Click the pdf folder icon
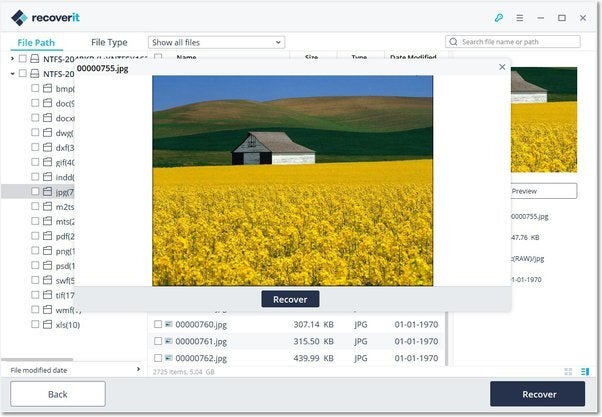Image resolution: width=602 pixels, height=417 pixels. point(48,236)
